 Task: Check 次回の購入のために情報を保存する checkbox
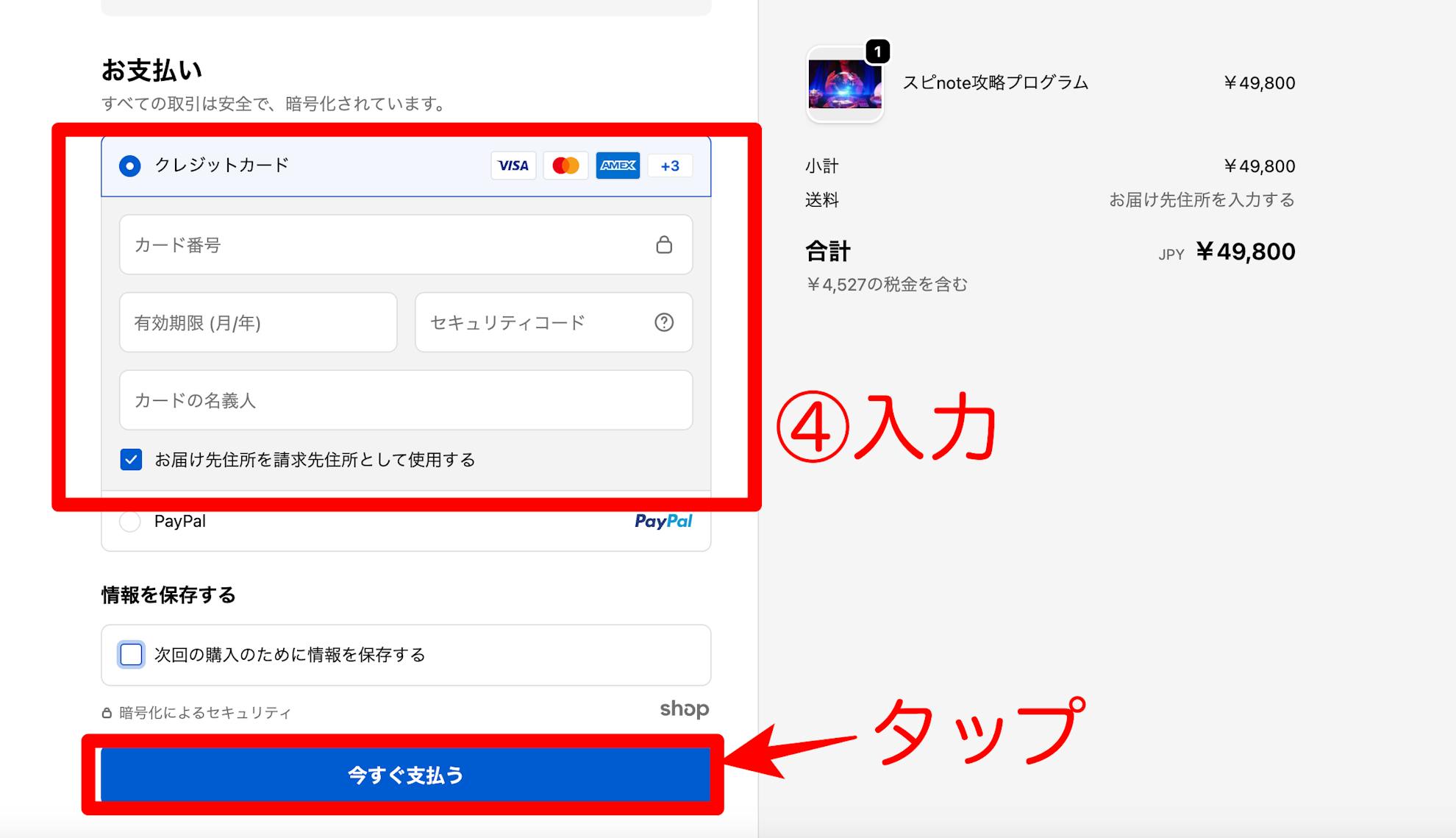[x=131, y=654]
